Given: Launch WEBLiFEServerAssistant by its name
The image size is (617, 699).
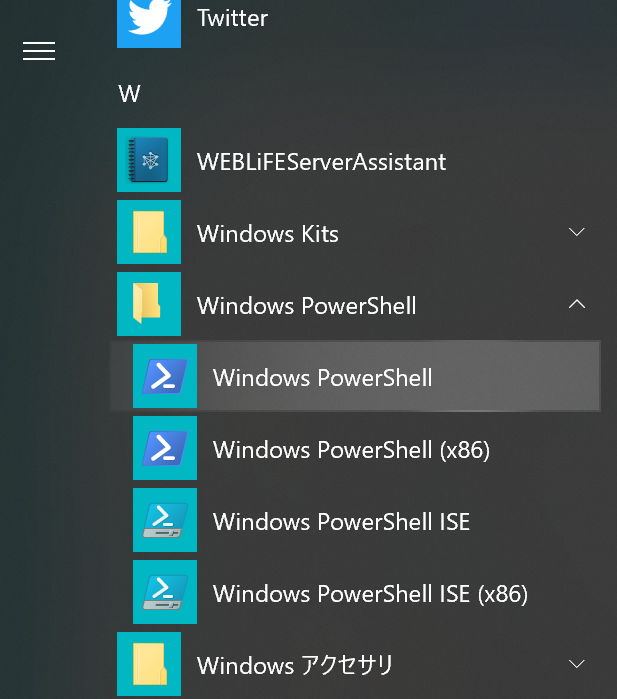Looking at the screenshot, I should coord(321,161).
